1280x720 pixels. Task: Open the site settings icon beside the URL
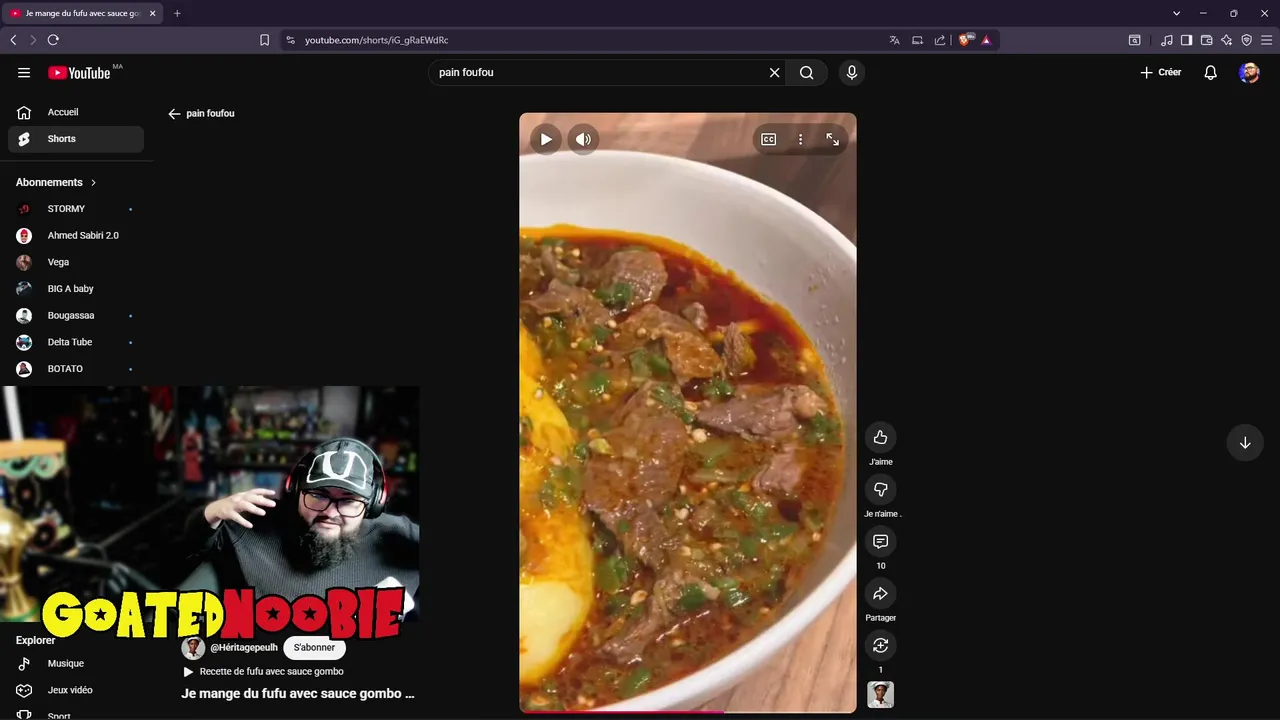tap(290, 40)
